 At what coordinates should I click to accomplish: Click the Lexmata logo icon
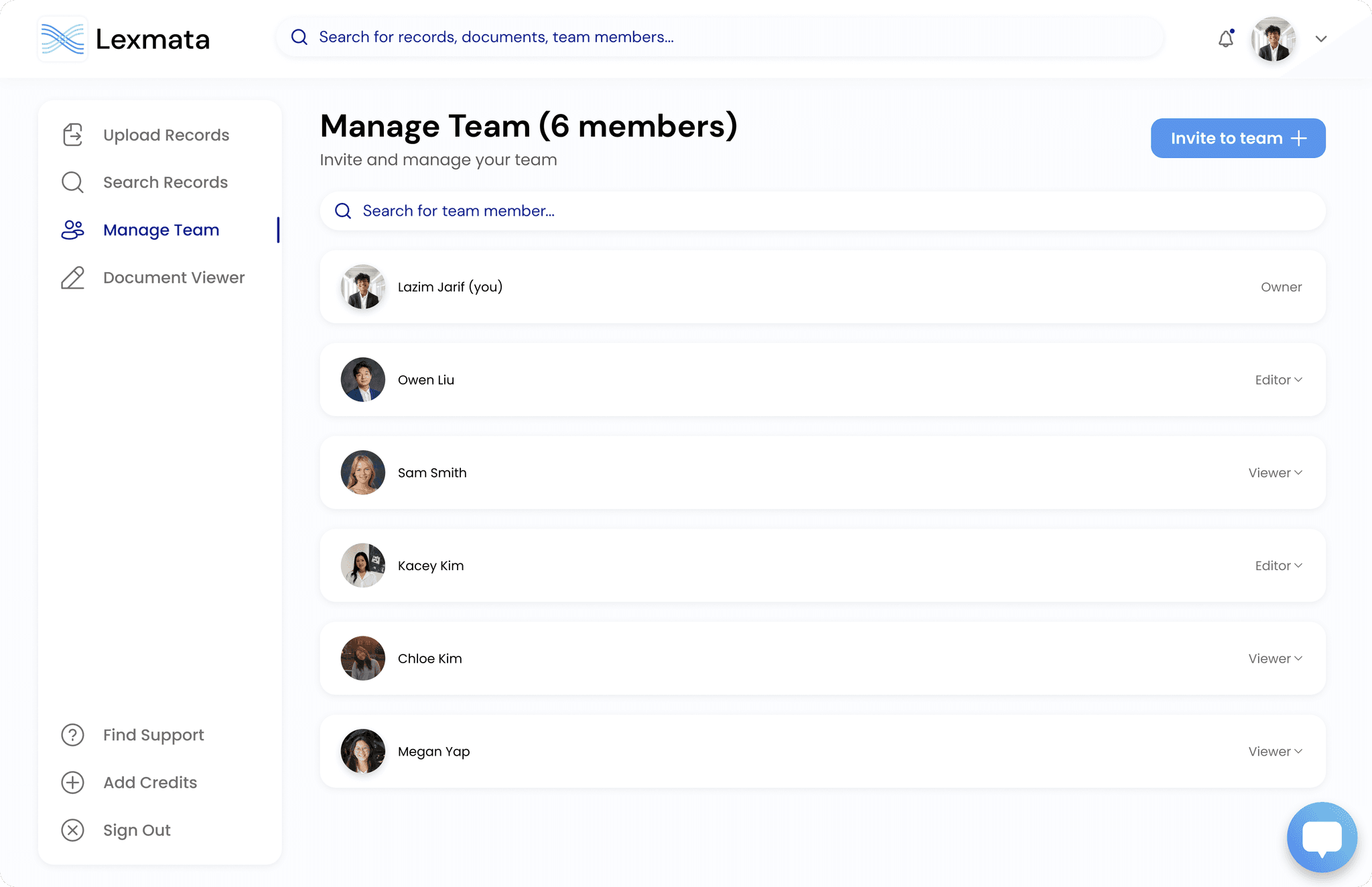click(x=63, y=39)
